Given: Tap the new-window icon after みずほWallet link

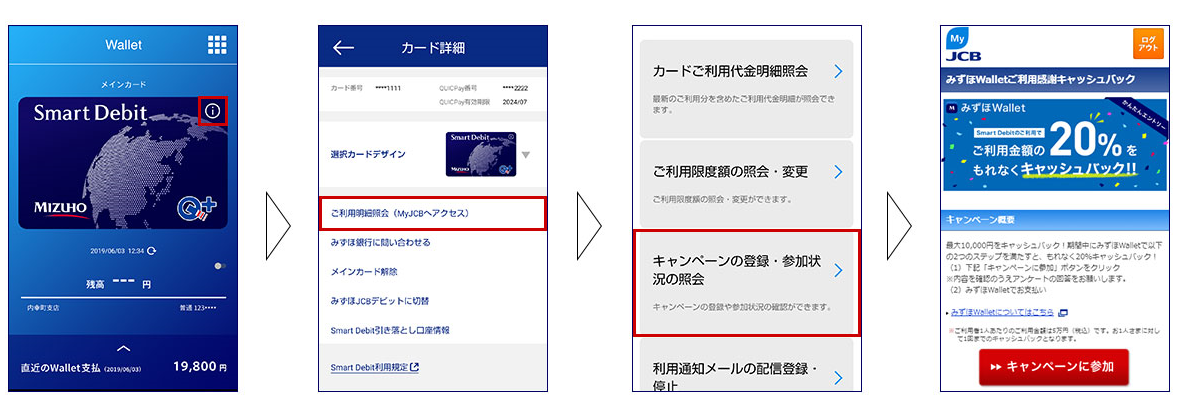Looking at the screenshot, I should coord(1062,312).
